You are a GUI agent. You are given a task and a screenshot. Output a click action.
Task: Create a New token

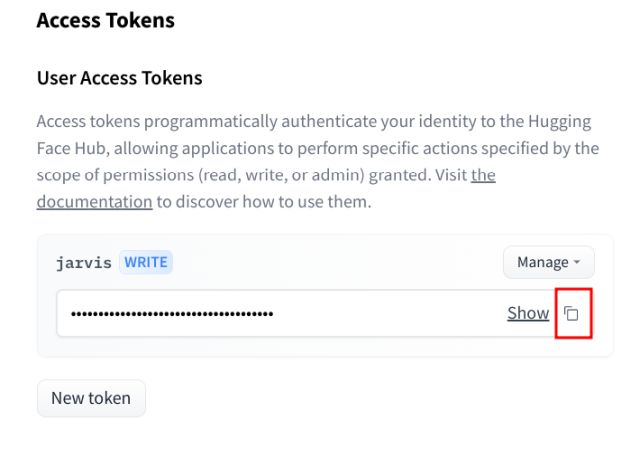click(x=91, y=398)
